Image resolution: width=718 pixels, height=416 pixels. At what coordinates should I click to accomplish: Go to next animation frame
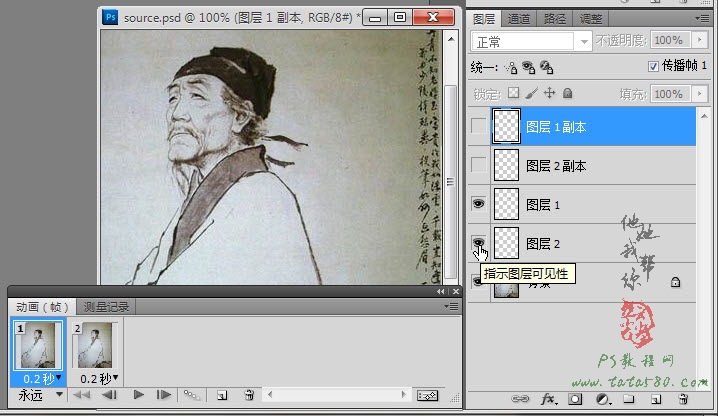[164, 394]
